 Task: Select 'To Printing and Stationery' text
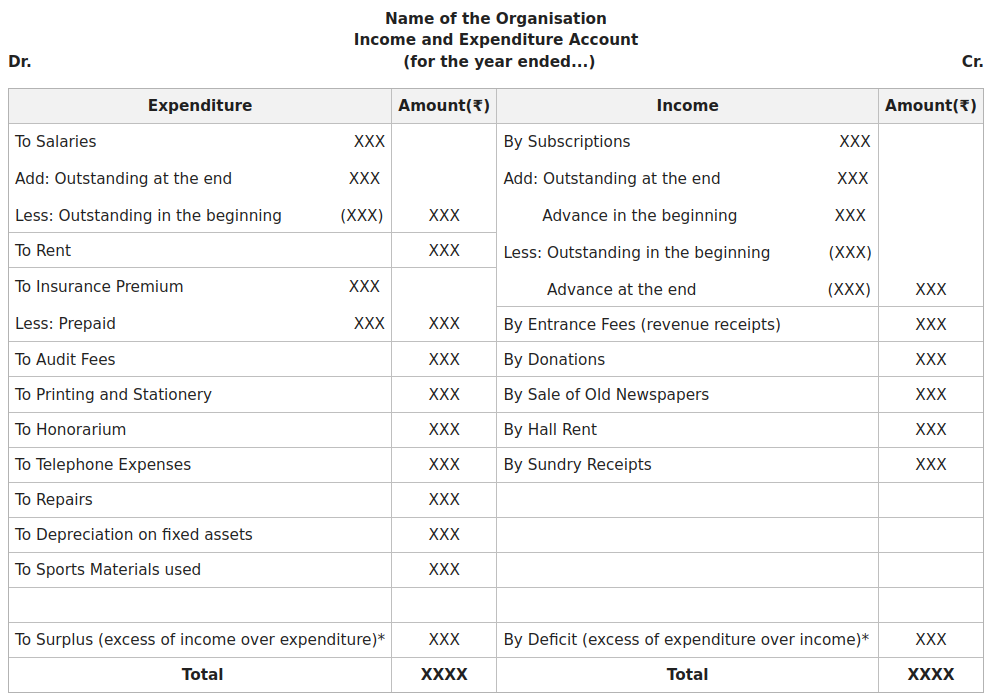click(x=113, y=395)
